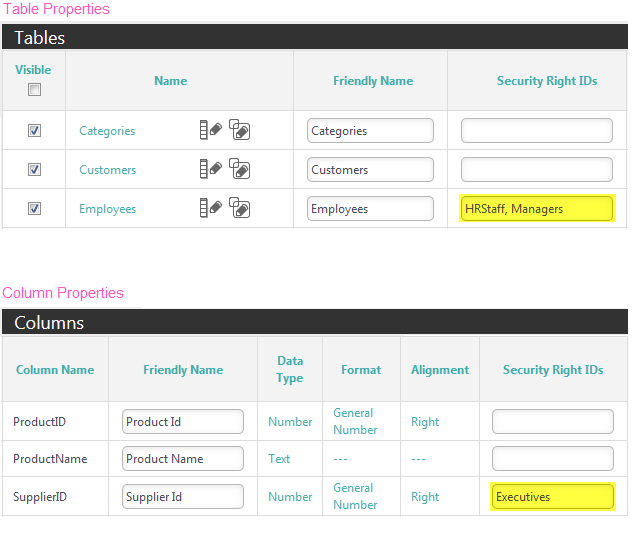The image size is (632, 533).
Task: Sort by Friendly Name header in Tables
Action: 373,81
